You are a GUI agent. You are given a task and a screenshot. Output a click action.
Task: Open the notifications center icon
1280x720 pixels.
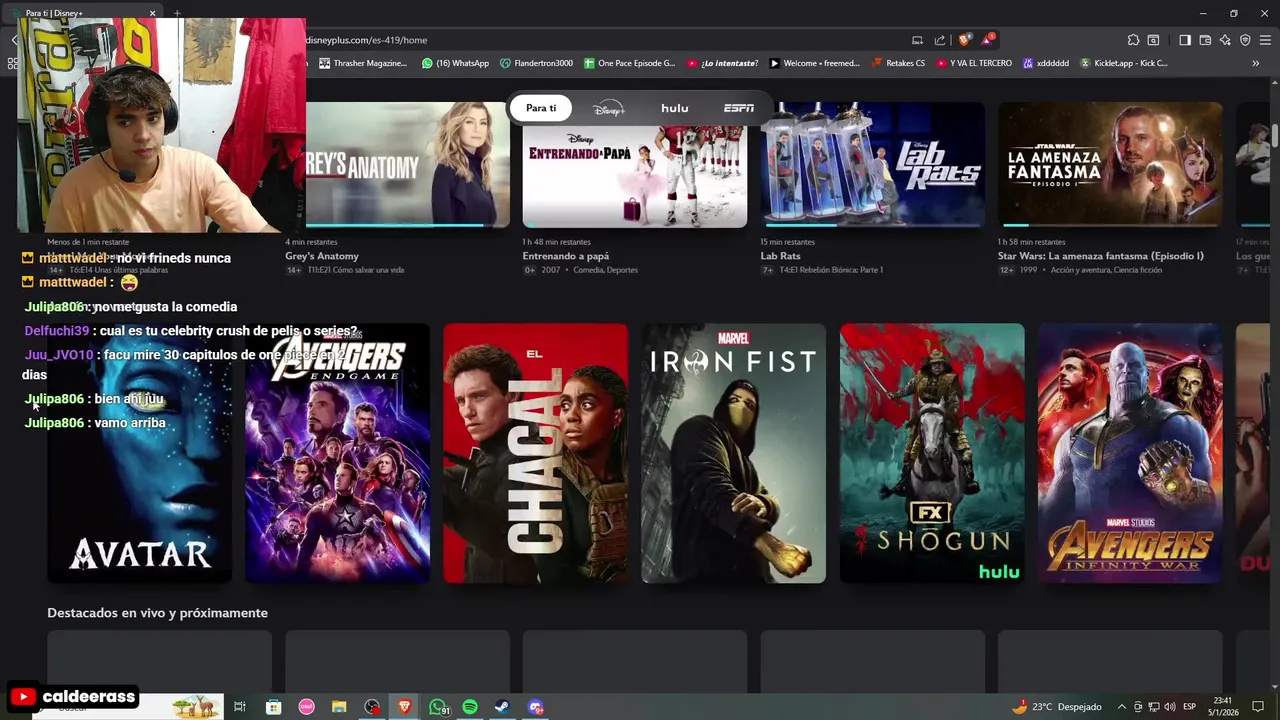tap(1260, 707)
